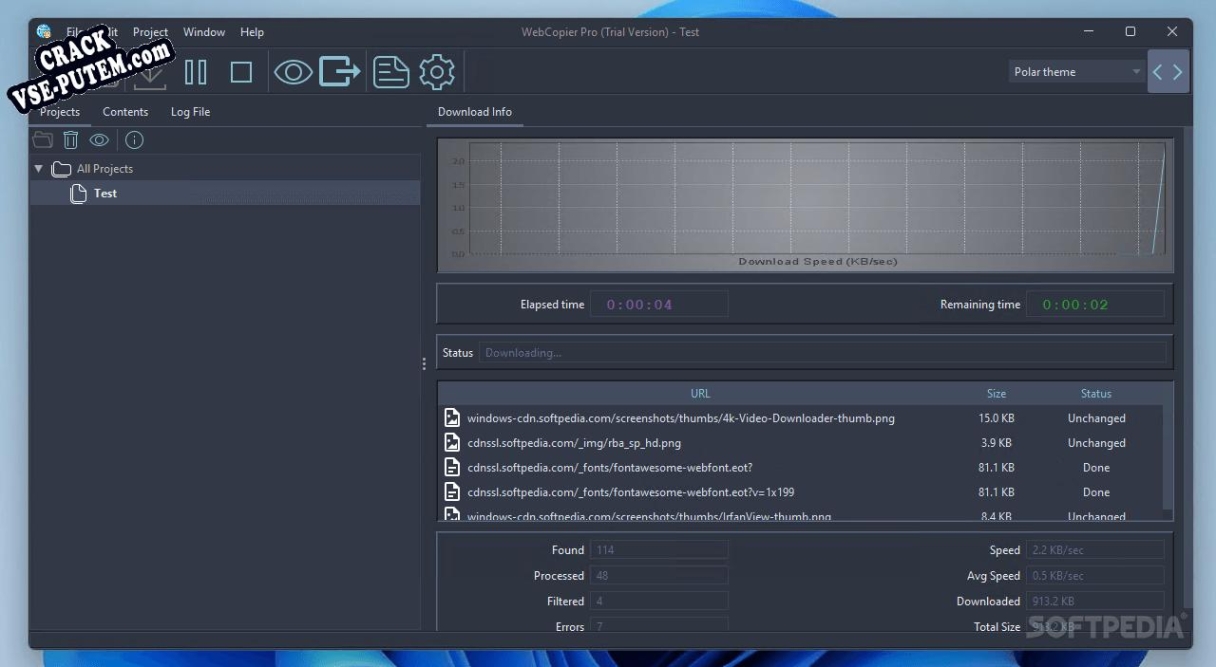Click the fontawesome-webfont.eot?v=1x199 file icon
The image size is (1216, 667).
452,492
